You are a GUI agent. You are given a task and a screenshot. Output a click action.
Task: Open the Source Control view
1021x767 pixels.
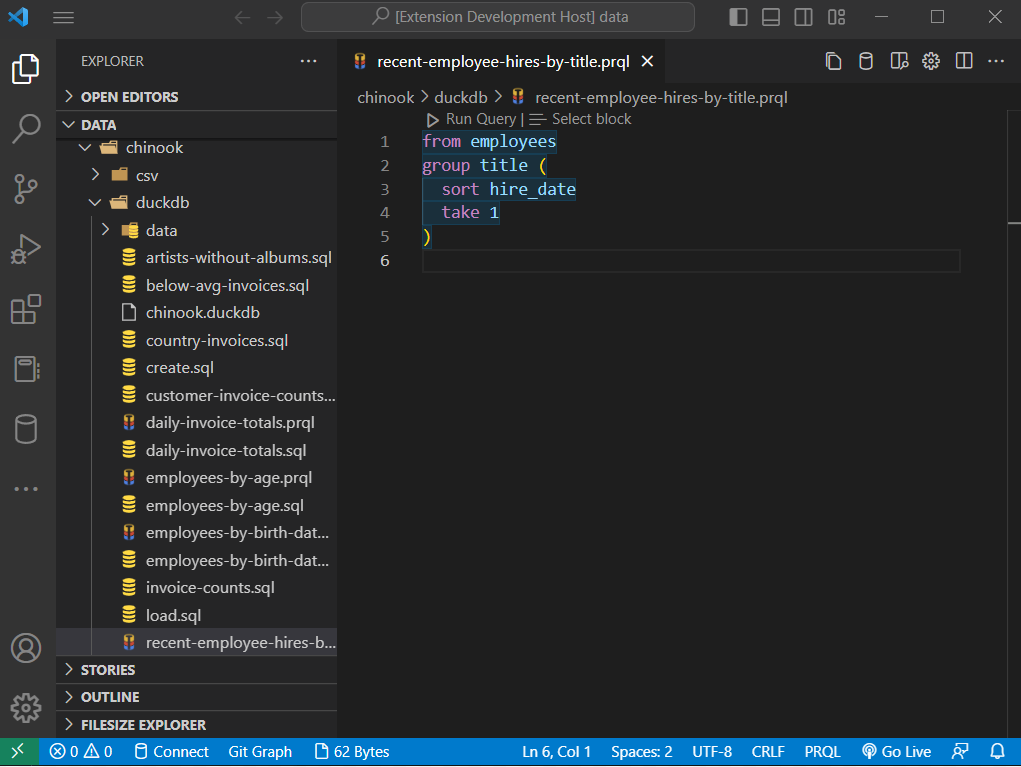(x=26, y=187)
